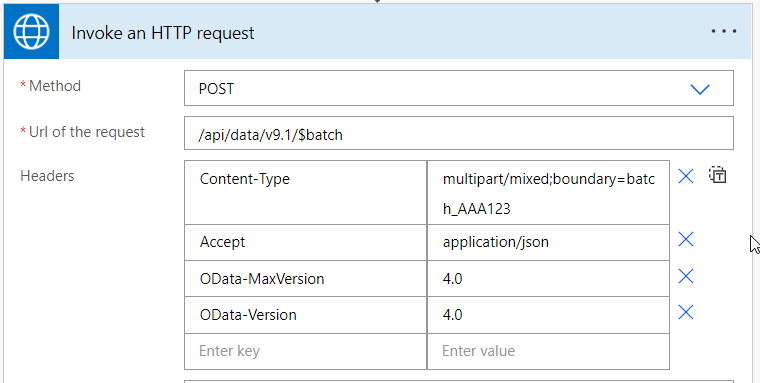The width and height of the screenshot is (760, 383).
Task: Click the OData-Version 4.0 value cell
Action: pyautogui.click(x=548, y=315)
